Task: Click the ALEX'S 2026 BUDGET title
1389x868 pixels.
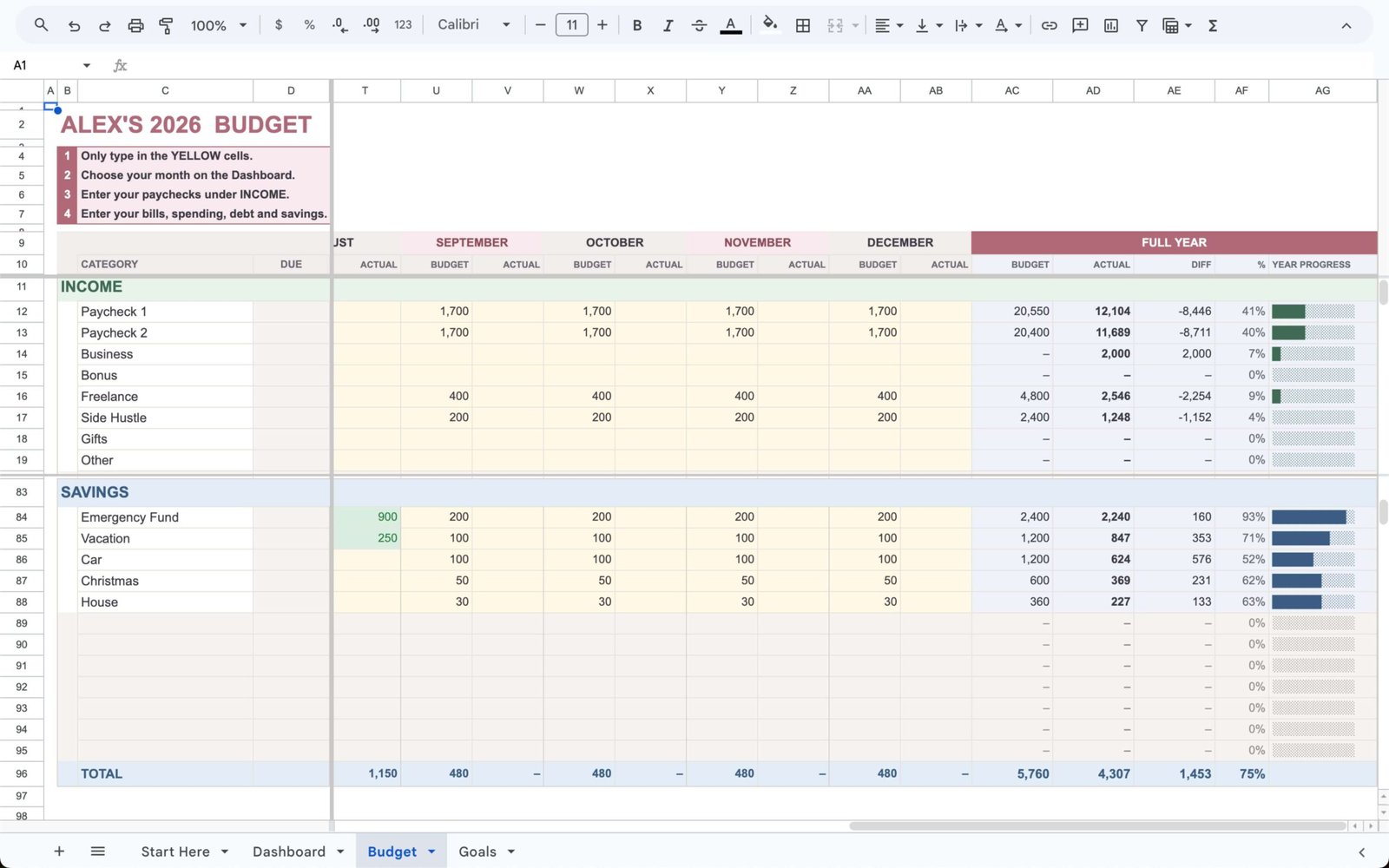Action: 186,125
